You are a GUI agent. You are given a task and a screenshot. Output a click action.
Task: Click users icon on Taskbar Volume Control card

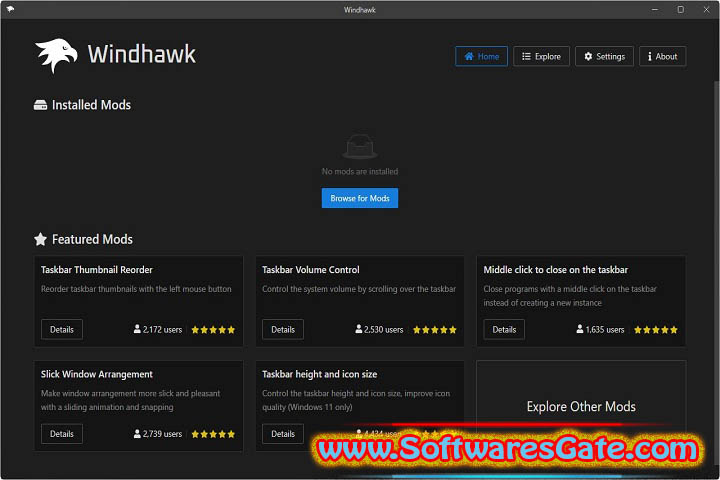358,329
